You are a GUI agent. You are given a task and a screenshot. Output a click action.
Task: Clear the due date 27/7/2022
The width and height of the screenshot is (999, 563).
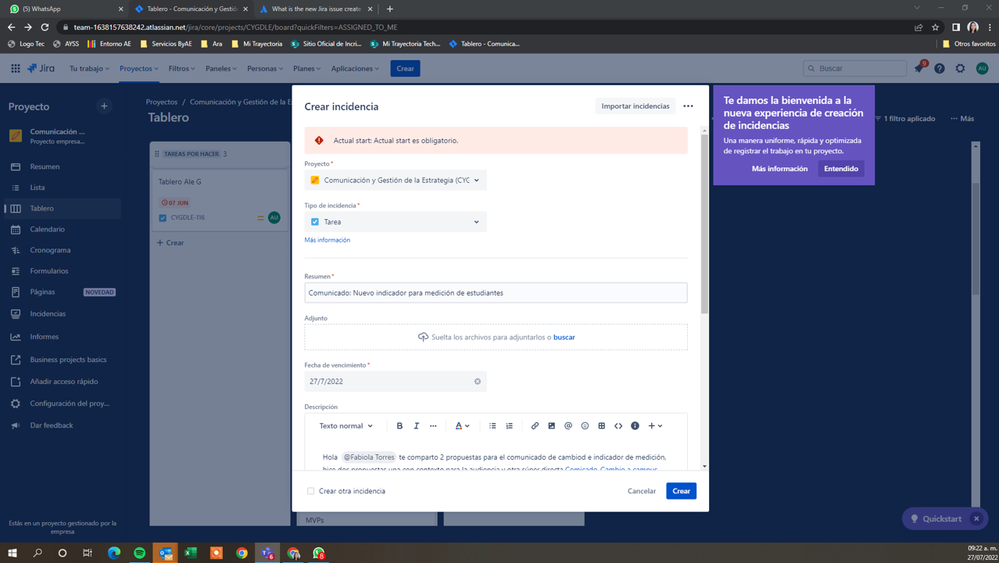[477, 381]
